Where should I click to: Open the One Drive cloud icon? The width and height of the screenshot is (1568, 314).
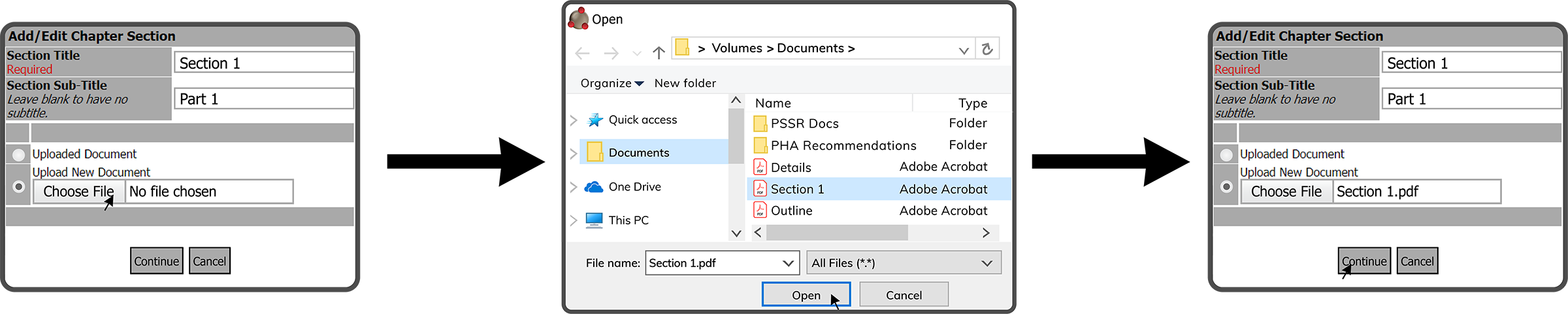coord(593,187)
